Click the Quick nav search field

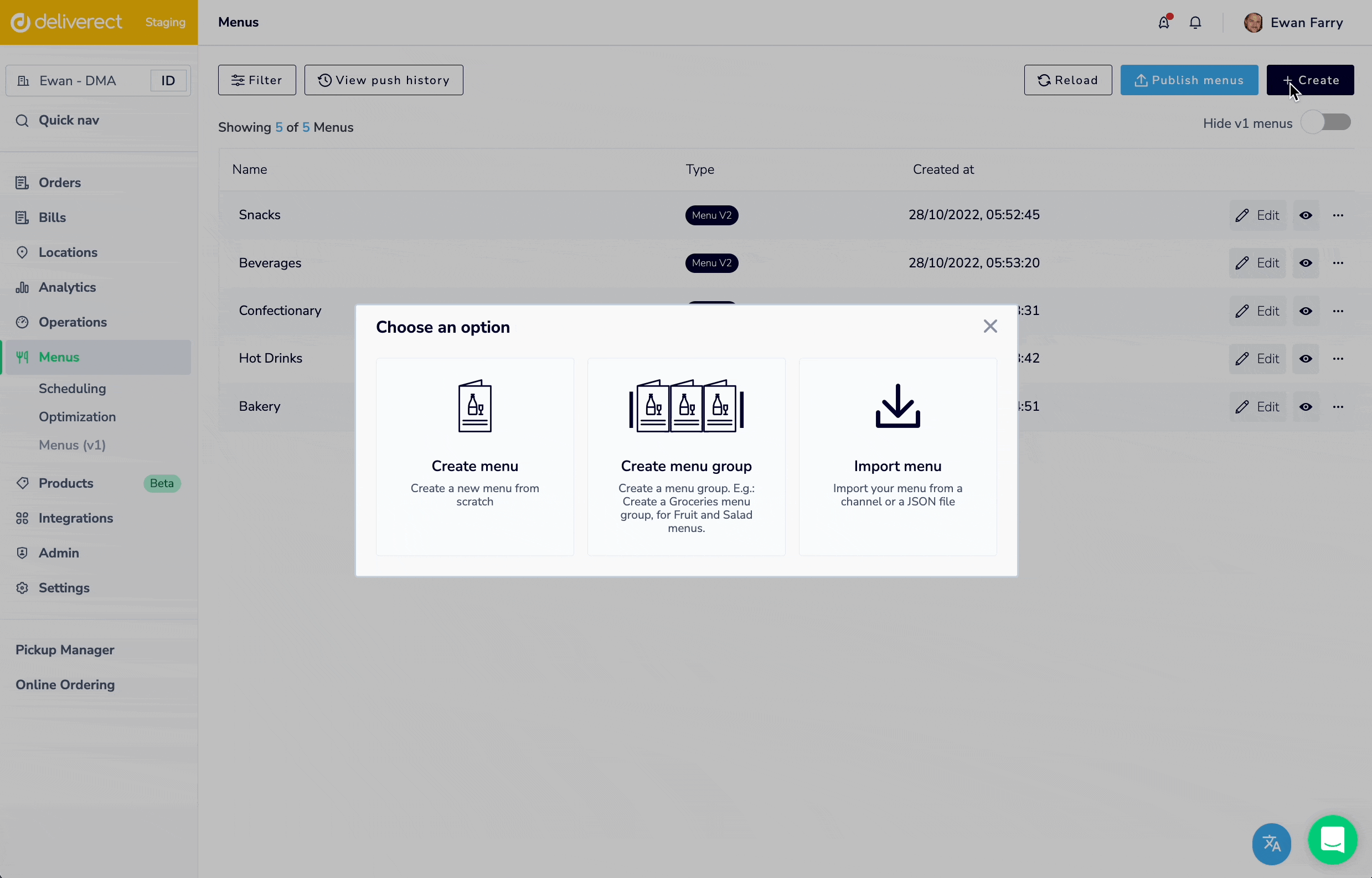click(69, 120)
